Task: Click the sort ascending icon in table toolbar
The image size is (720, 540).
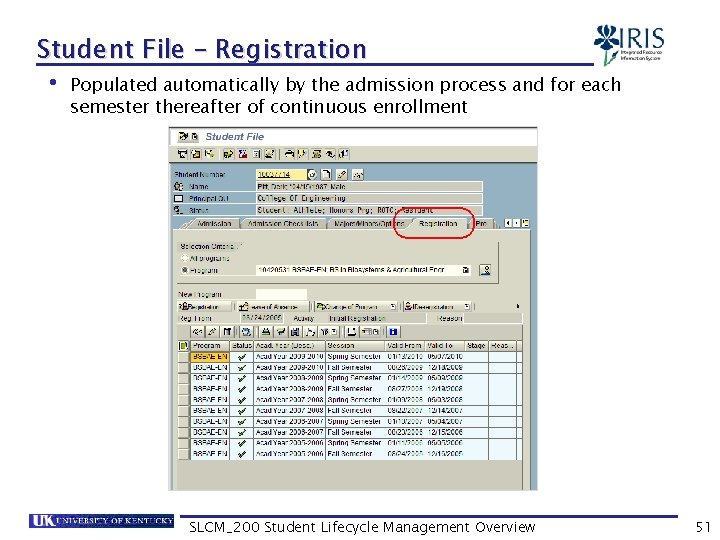Action: click(265, 332)
